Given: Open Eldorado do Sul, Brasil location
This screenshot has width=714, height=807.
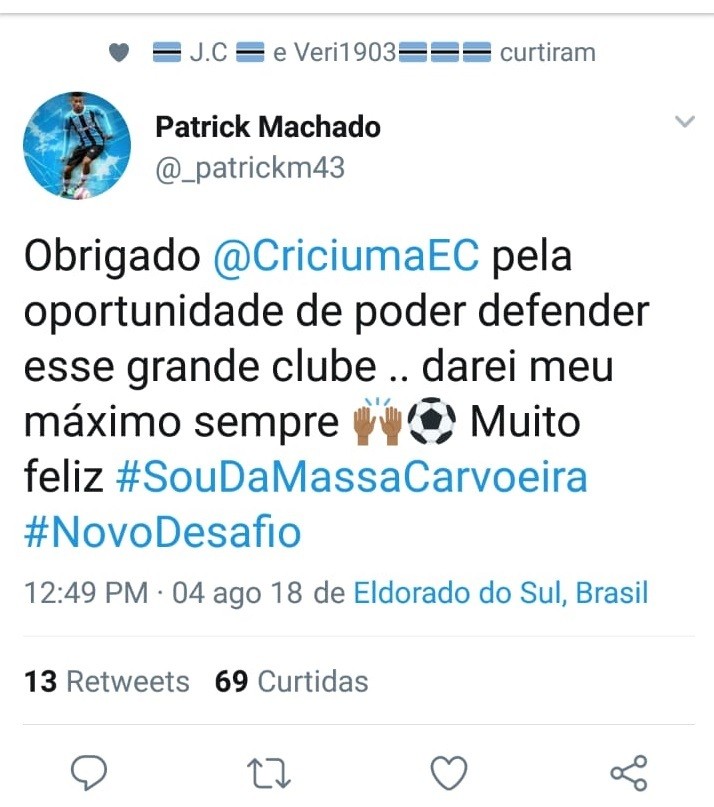Looking at the screenshot, I should click(500, 592).
